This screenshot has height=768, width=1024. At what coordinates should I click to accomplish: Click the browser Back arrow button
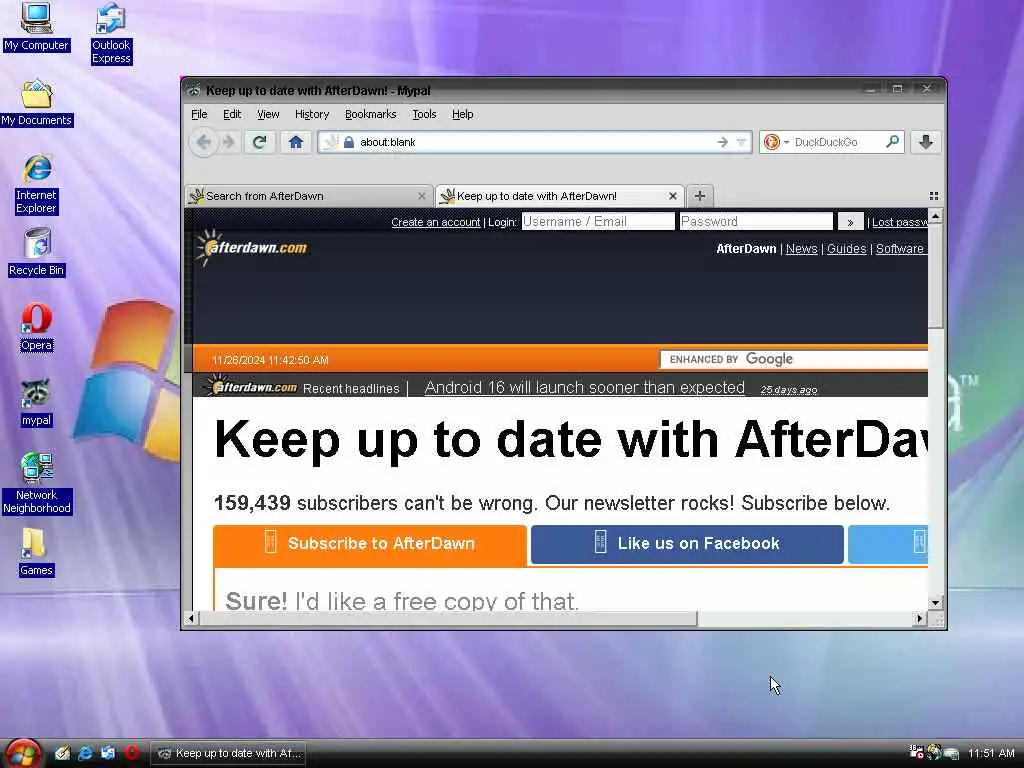[204, 142]
